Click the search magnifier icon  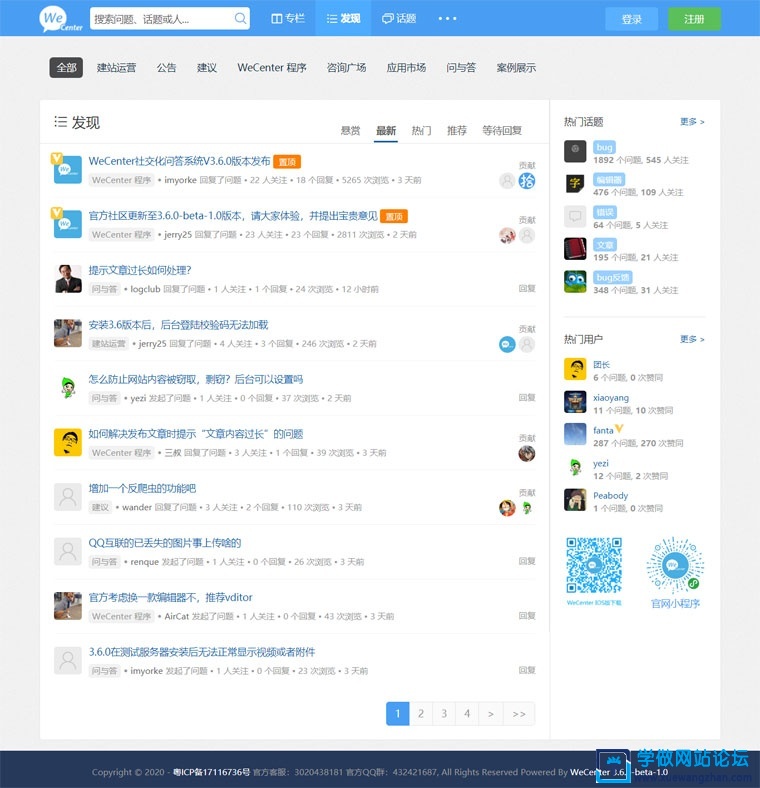[240, 19]
